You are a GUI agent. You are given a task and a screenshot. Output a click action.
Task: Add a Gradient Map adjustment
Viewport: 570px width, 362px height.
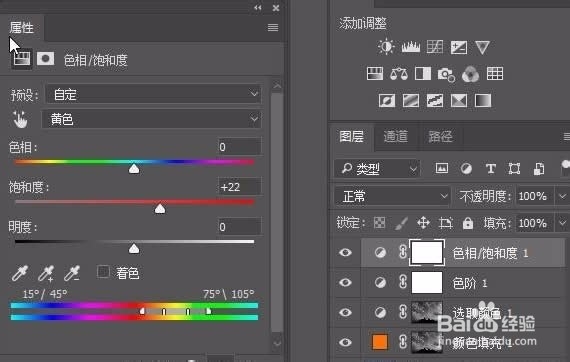(483, 100)
